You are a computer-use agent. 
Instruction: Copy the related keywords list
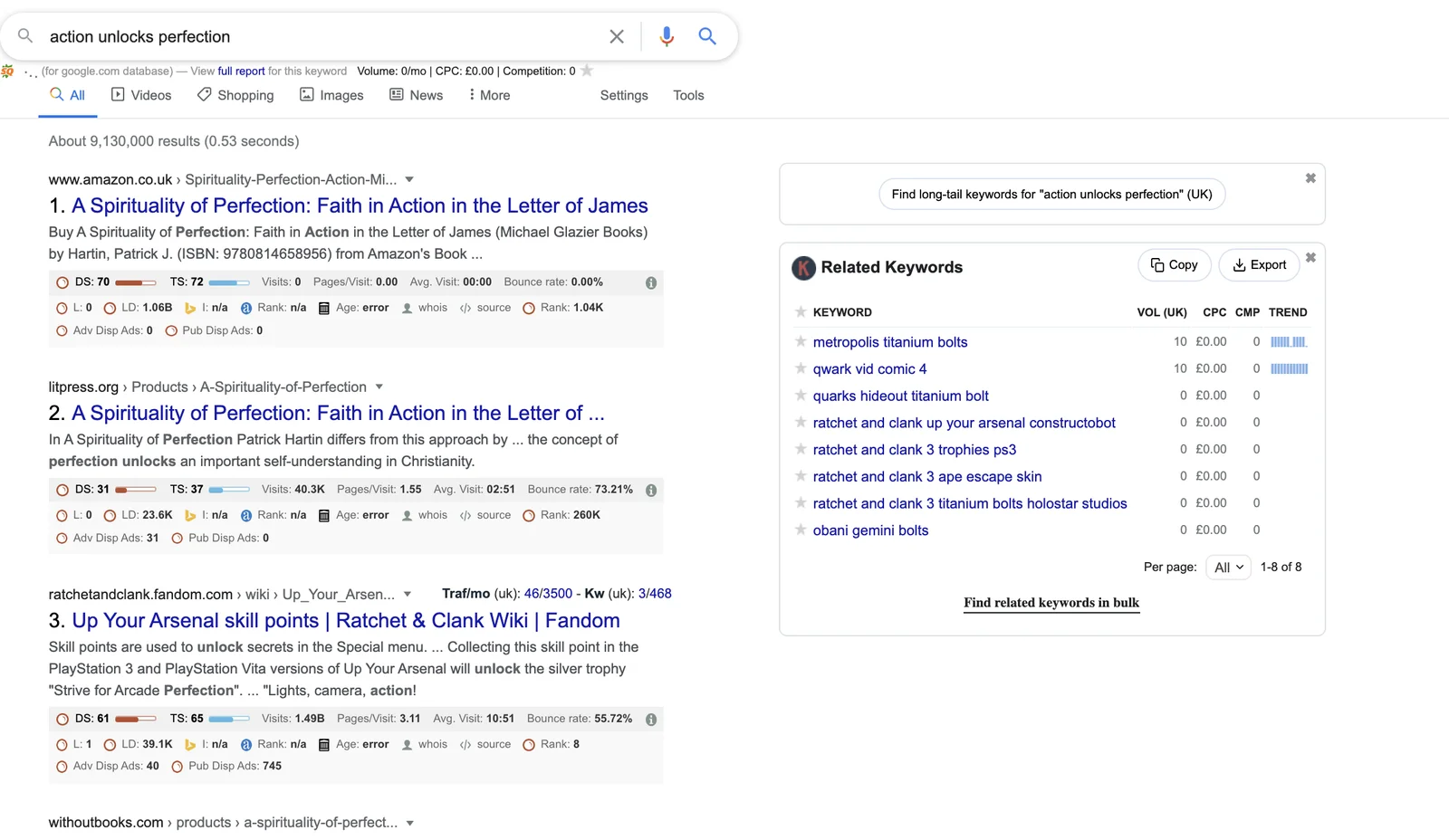(x=1175, y=265)
